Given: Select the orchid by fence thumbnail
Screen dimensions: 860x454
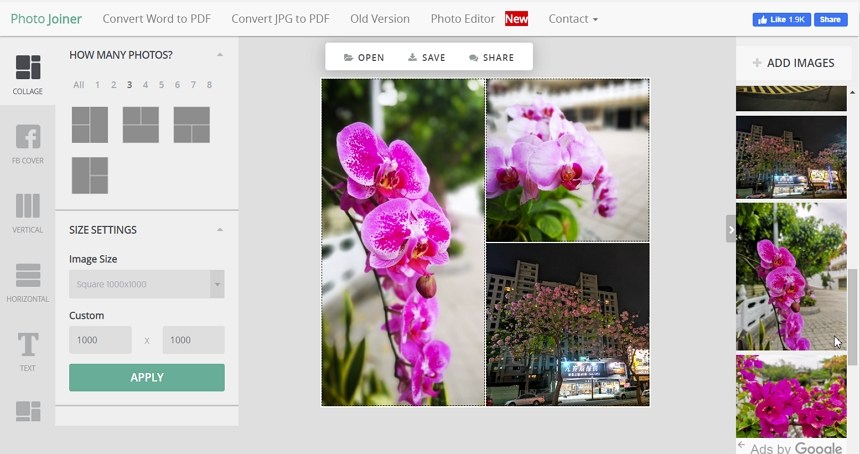Looking at the screenshot, I should 791,276.
